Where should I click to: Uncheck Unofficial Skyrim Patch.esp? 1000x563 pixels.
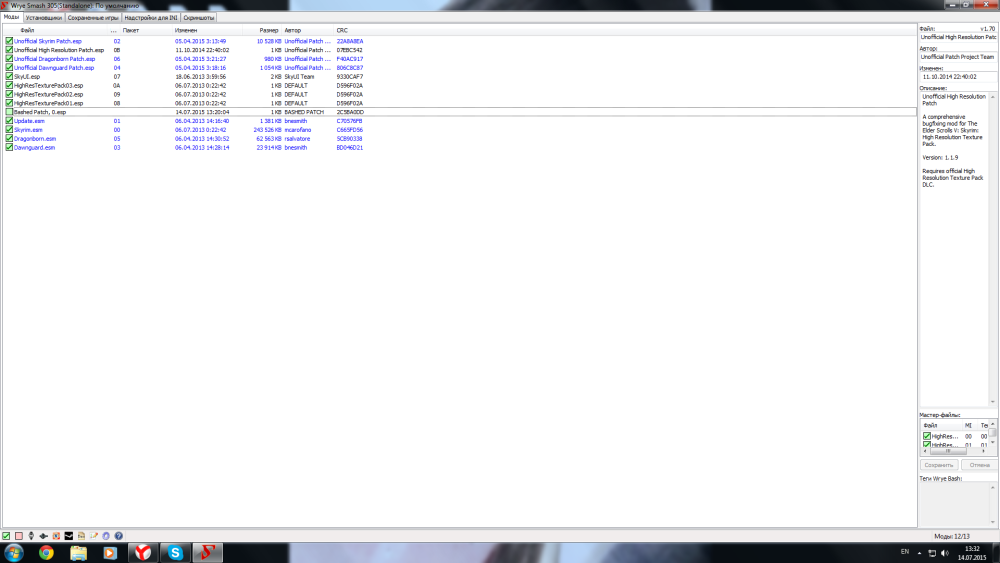pos(9,41)
